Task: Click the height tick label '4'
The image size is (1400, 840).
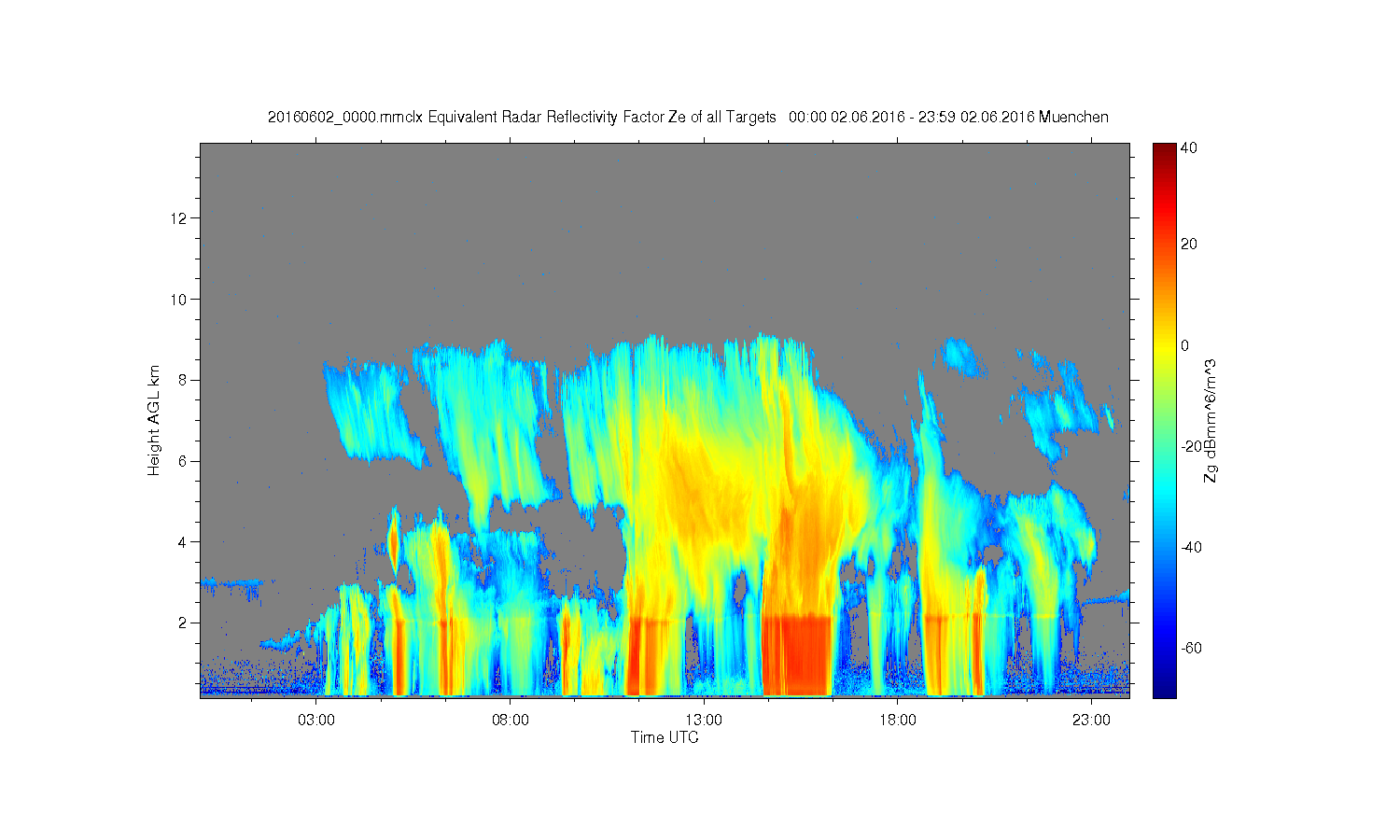Action: point(185,541)
